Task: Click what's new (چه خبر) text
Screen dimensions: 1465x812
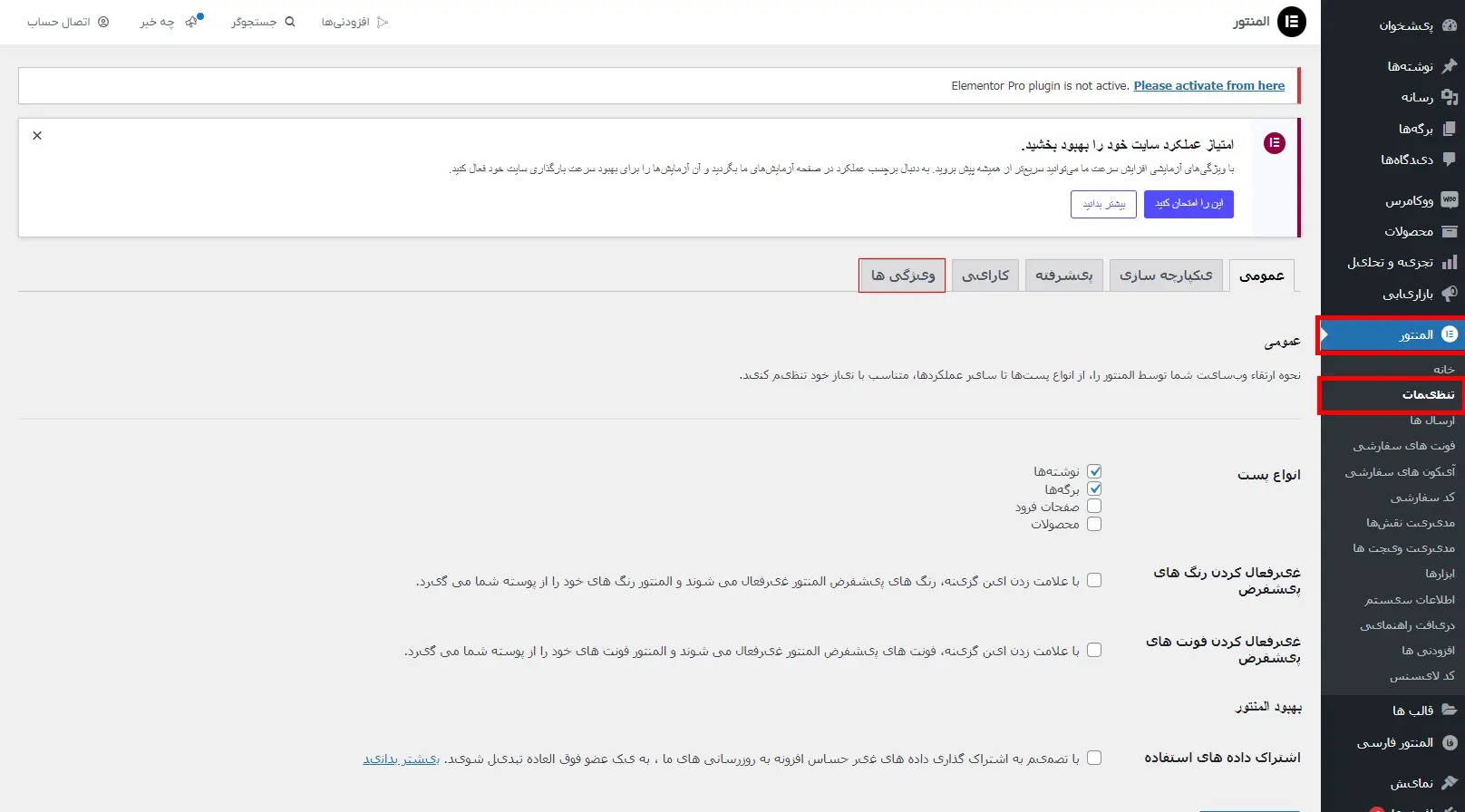Action: click(157, 22)
